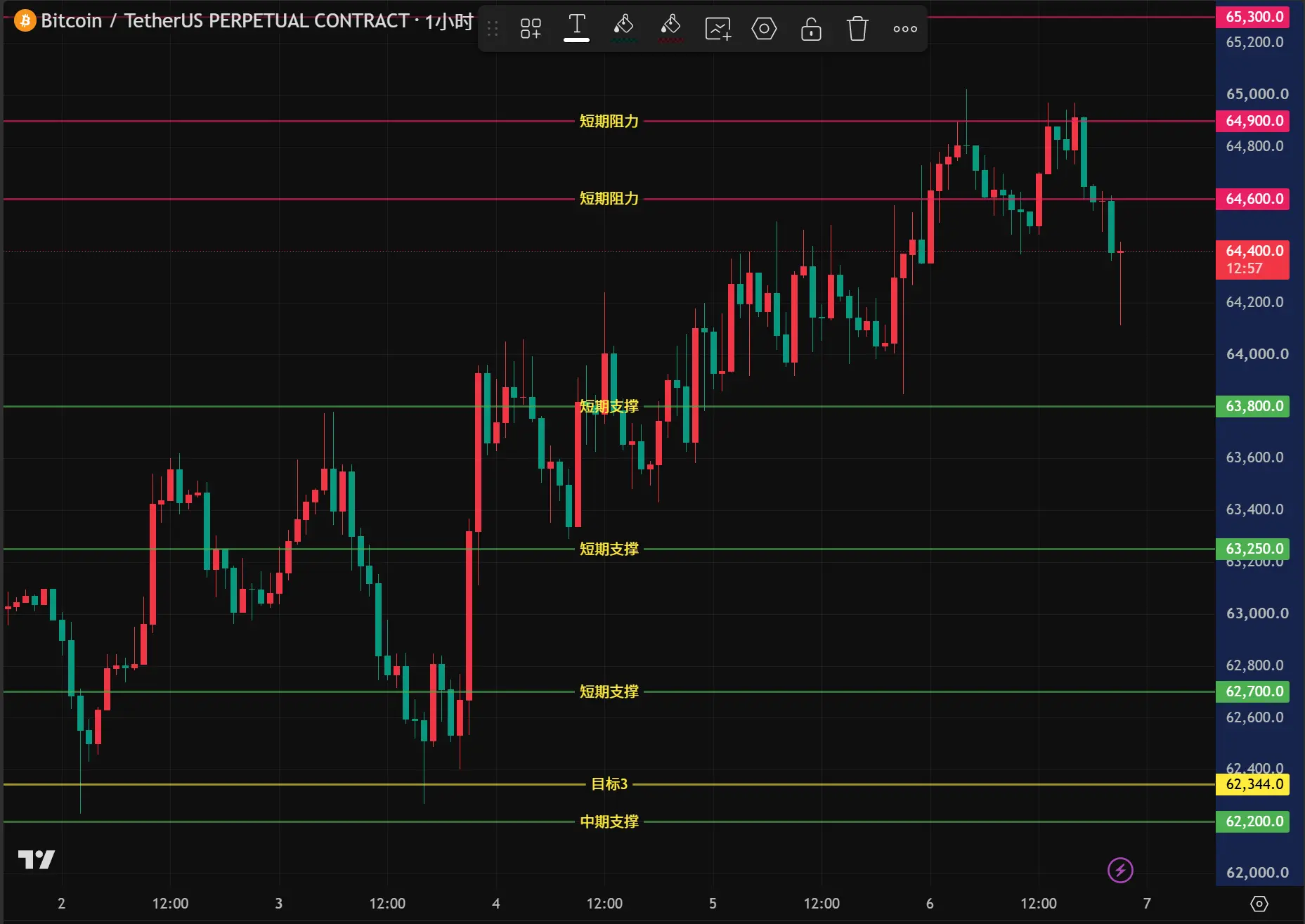Click the green 62,200.0 price tag
1305x924 pixels.
[x=1253, y=821]
